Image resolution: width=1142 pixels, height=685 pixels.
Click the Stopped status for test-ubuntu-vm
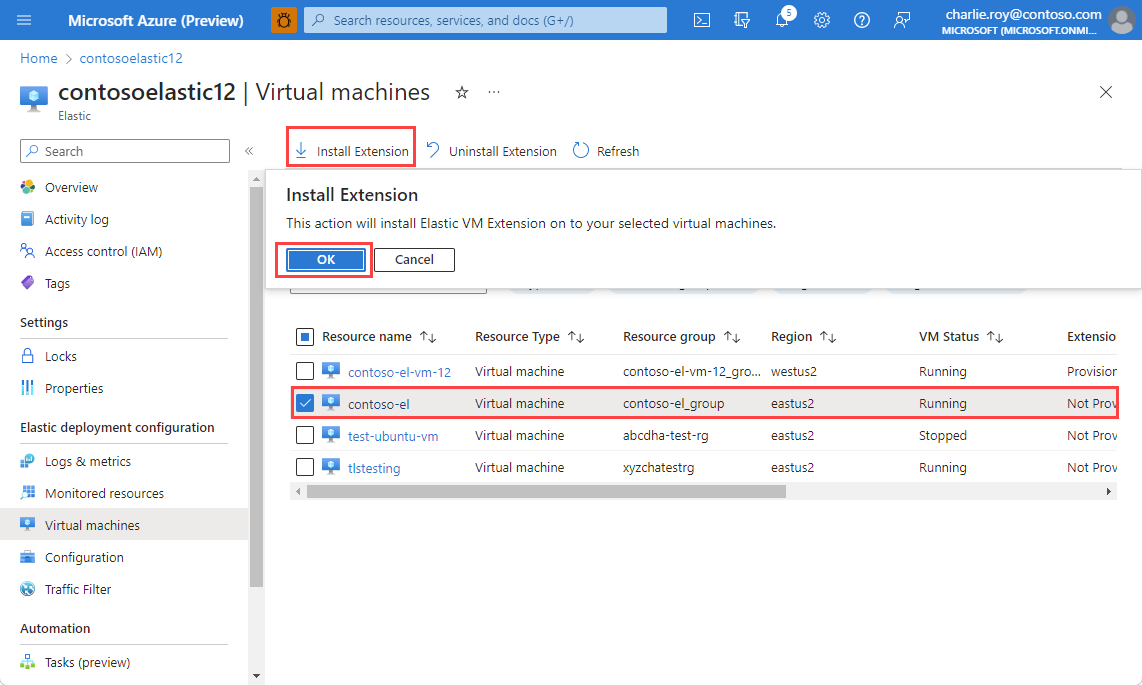pyautogui.click(x=942, y=435)
